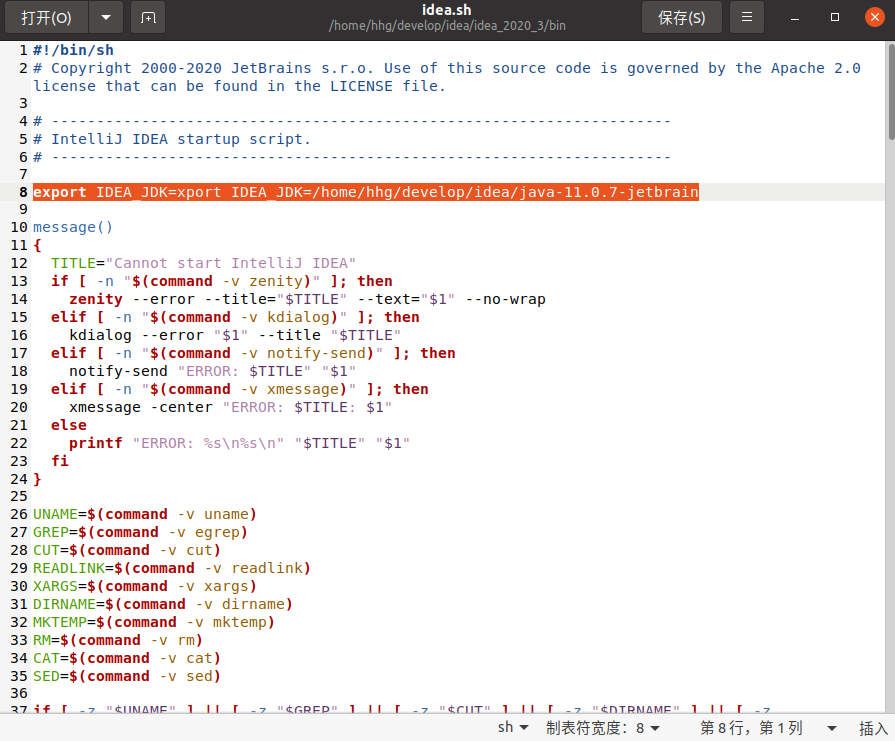Click the Save (保存) button
Image resolution: width=895 pixels, height=741 pixels.
[x=682, y=18]
